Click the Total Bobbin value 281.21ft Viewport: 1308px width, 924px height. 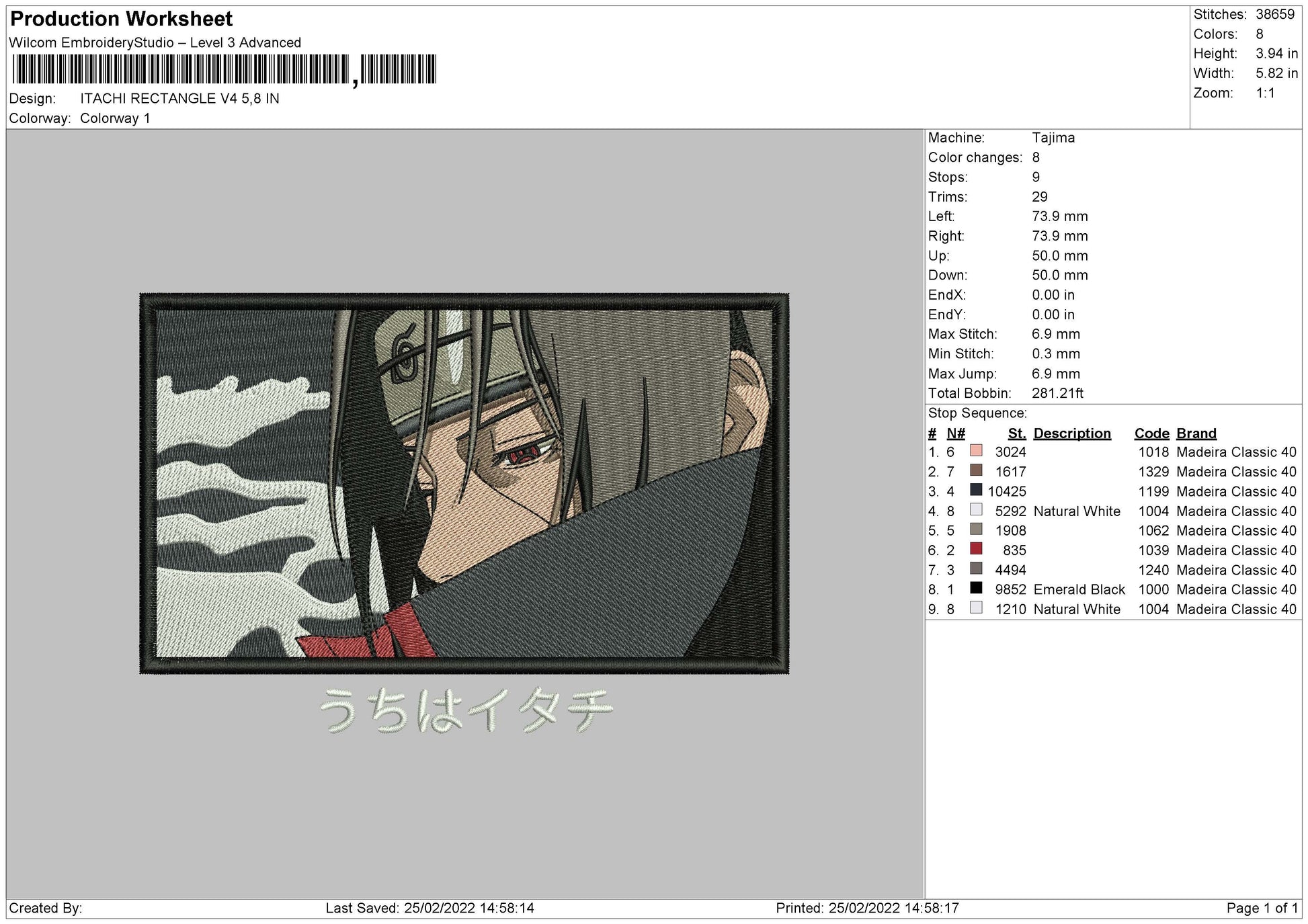pyautogui.click(x=1057, y=393)
